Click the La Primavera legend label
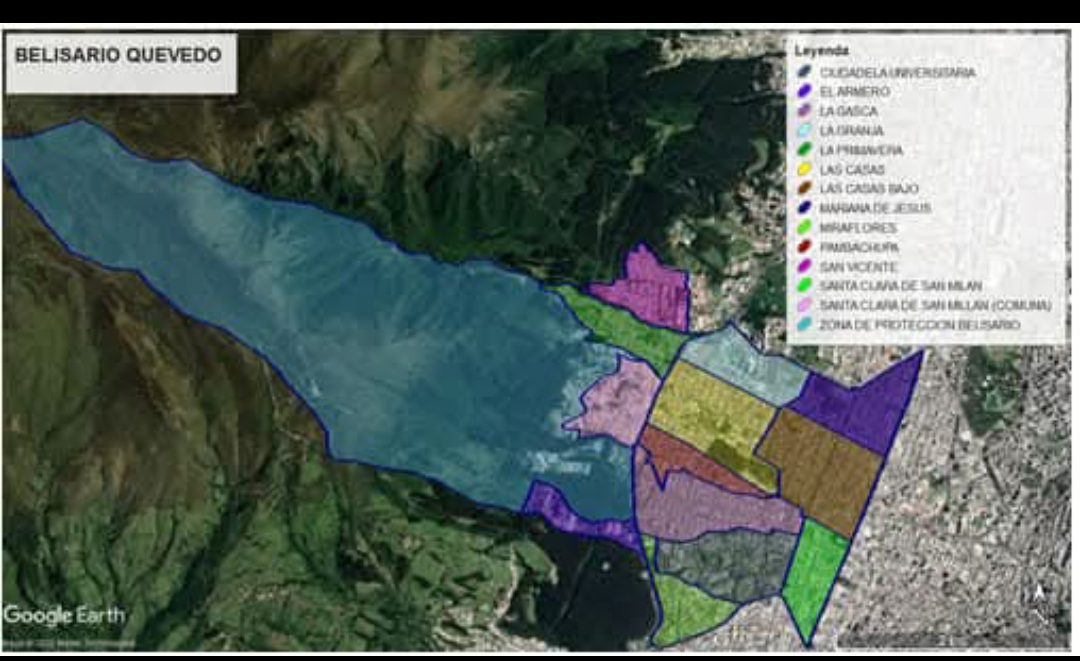Viewport: 1080px width, 661px height. [x=861, y=149]
